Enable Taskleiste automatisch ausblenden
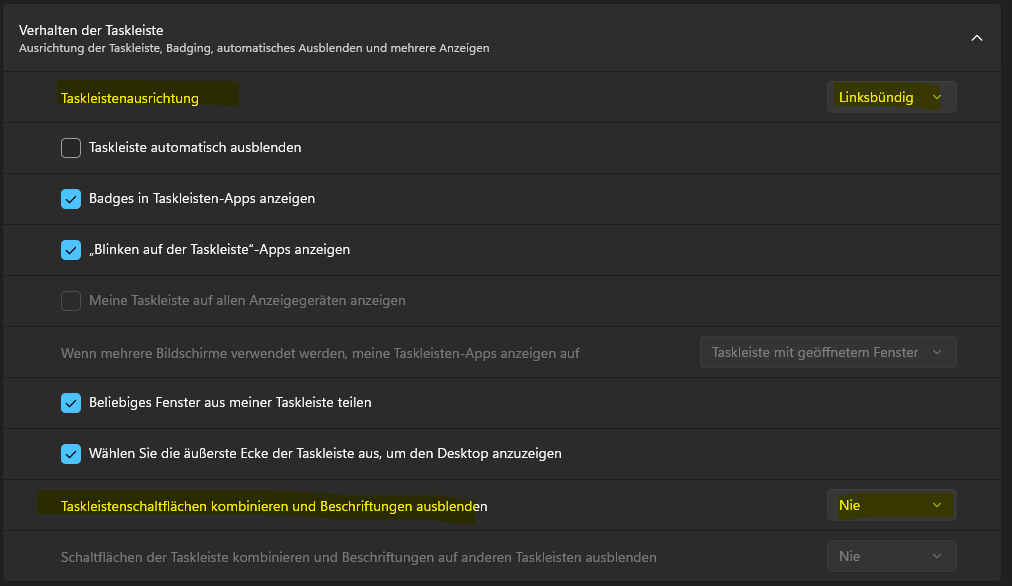1012x586 pixels. [x=71, y=147]
